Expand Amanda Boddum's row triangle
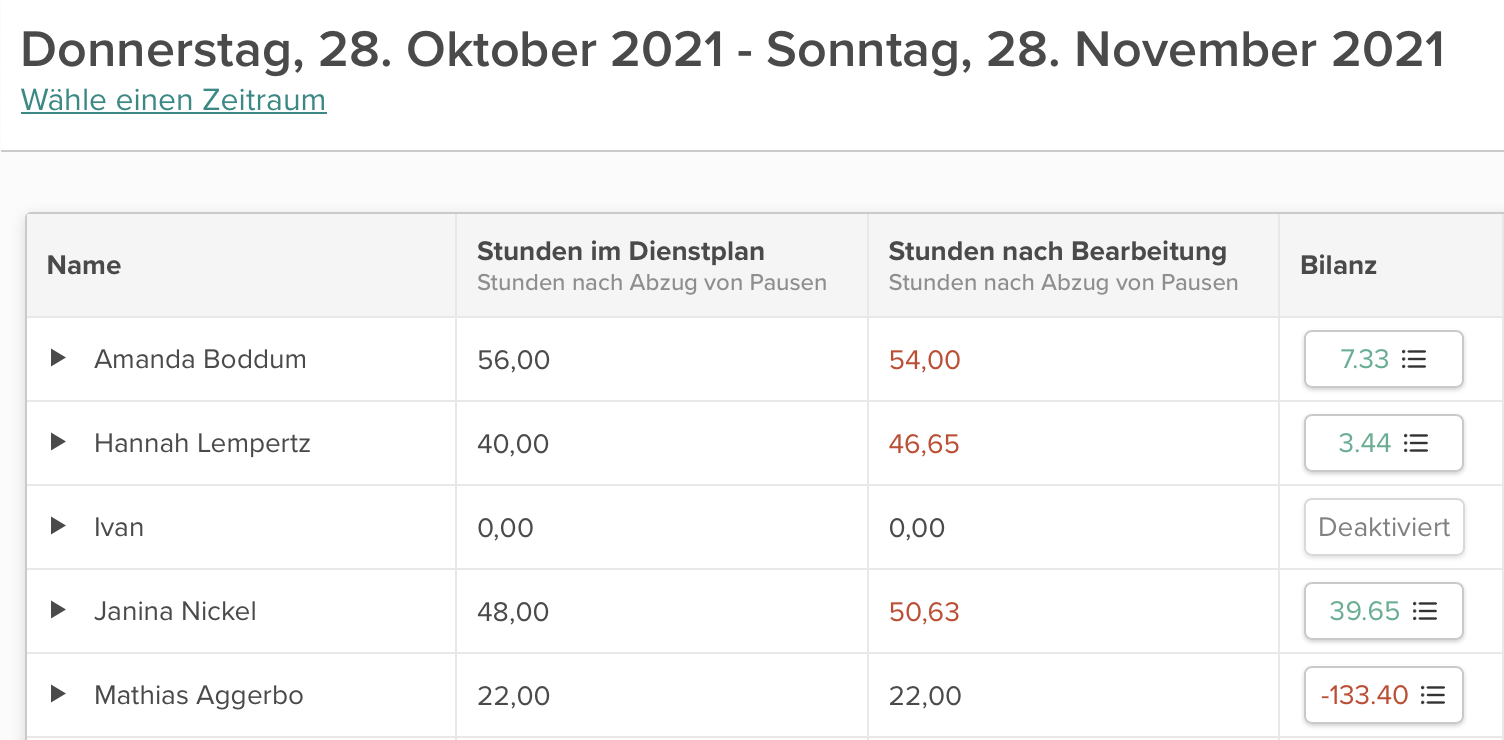Screen dimensions: 1504x740 coord(58,358)
